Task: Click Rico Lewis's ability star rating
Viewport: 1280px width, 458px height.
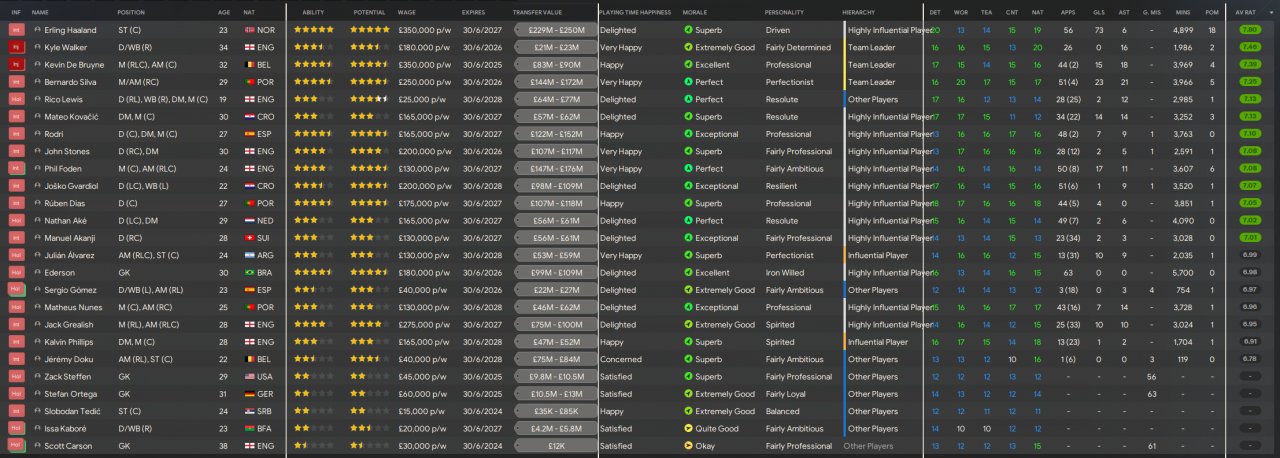Action: pos(314,99)
